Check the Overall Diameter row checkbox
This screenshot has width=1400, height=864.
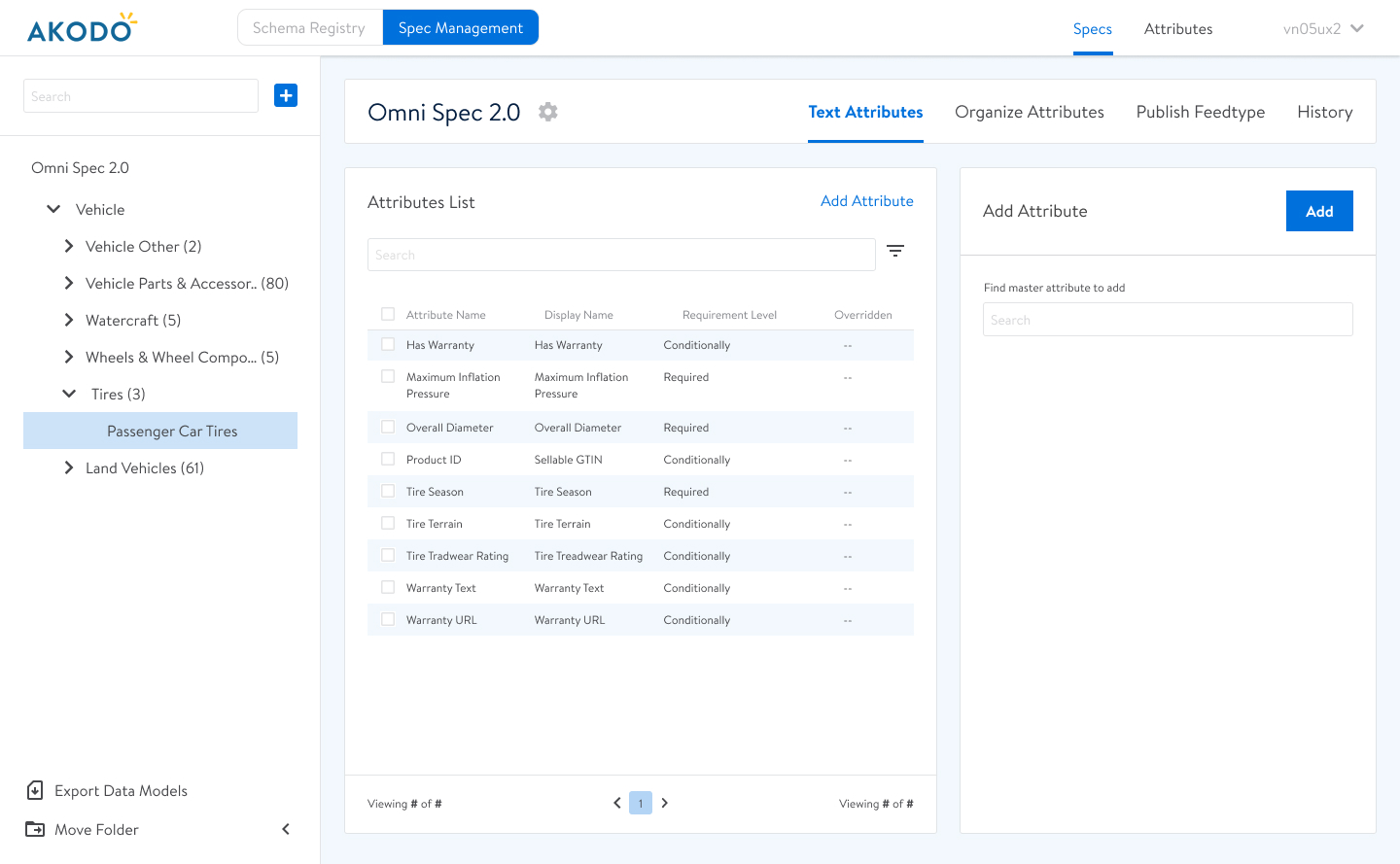coord(388,427)
